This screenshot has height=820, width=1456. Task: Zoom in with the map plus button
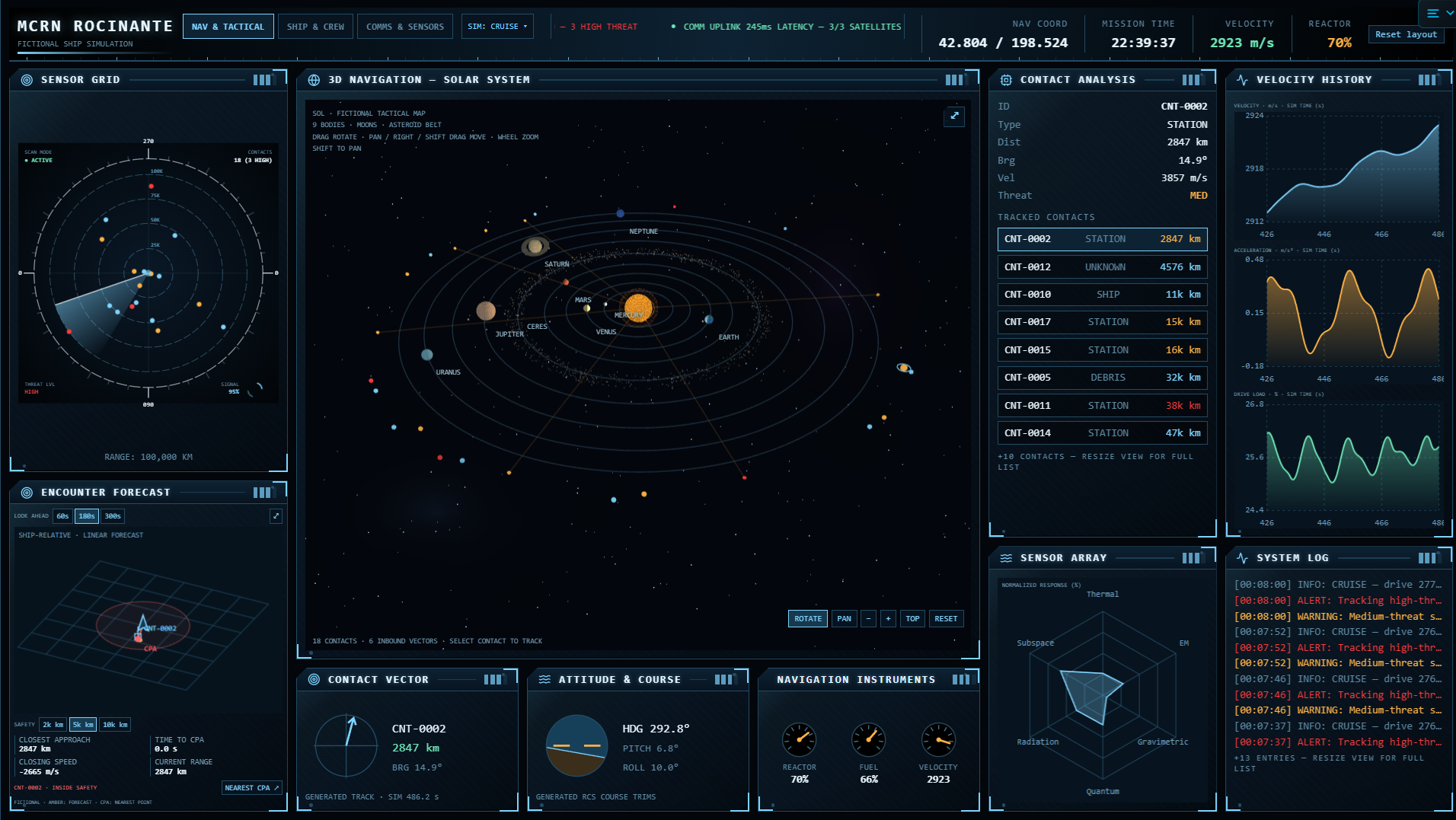pyautogui.click(x=889, y=619)
